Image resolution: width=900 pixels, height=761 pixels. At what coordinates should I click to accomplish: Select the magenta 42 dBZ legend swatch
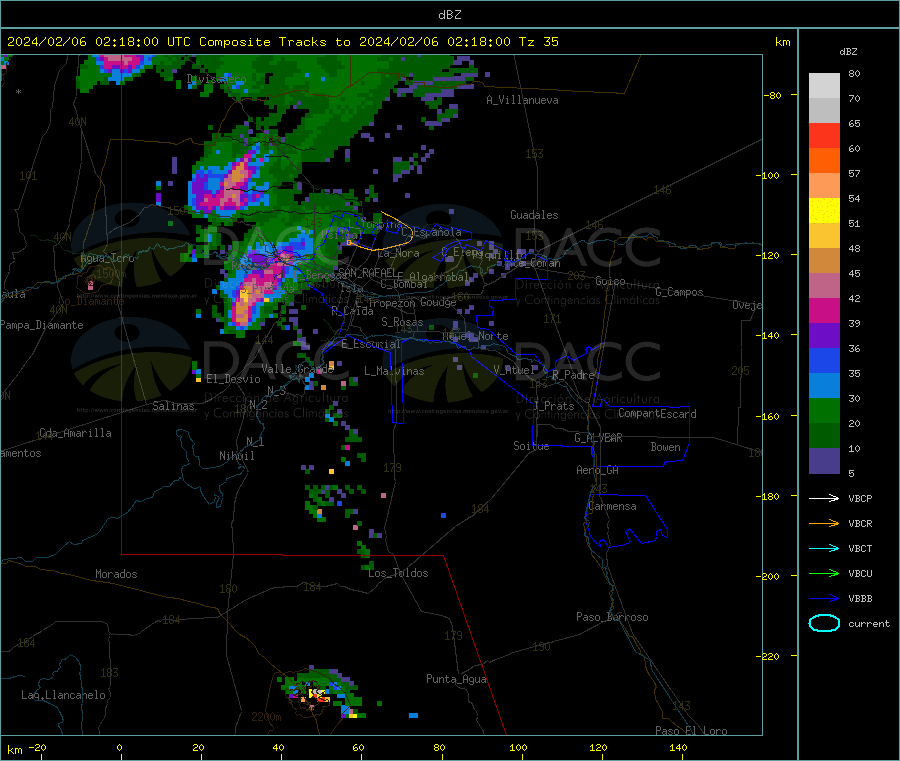coord(824,310)
